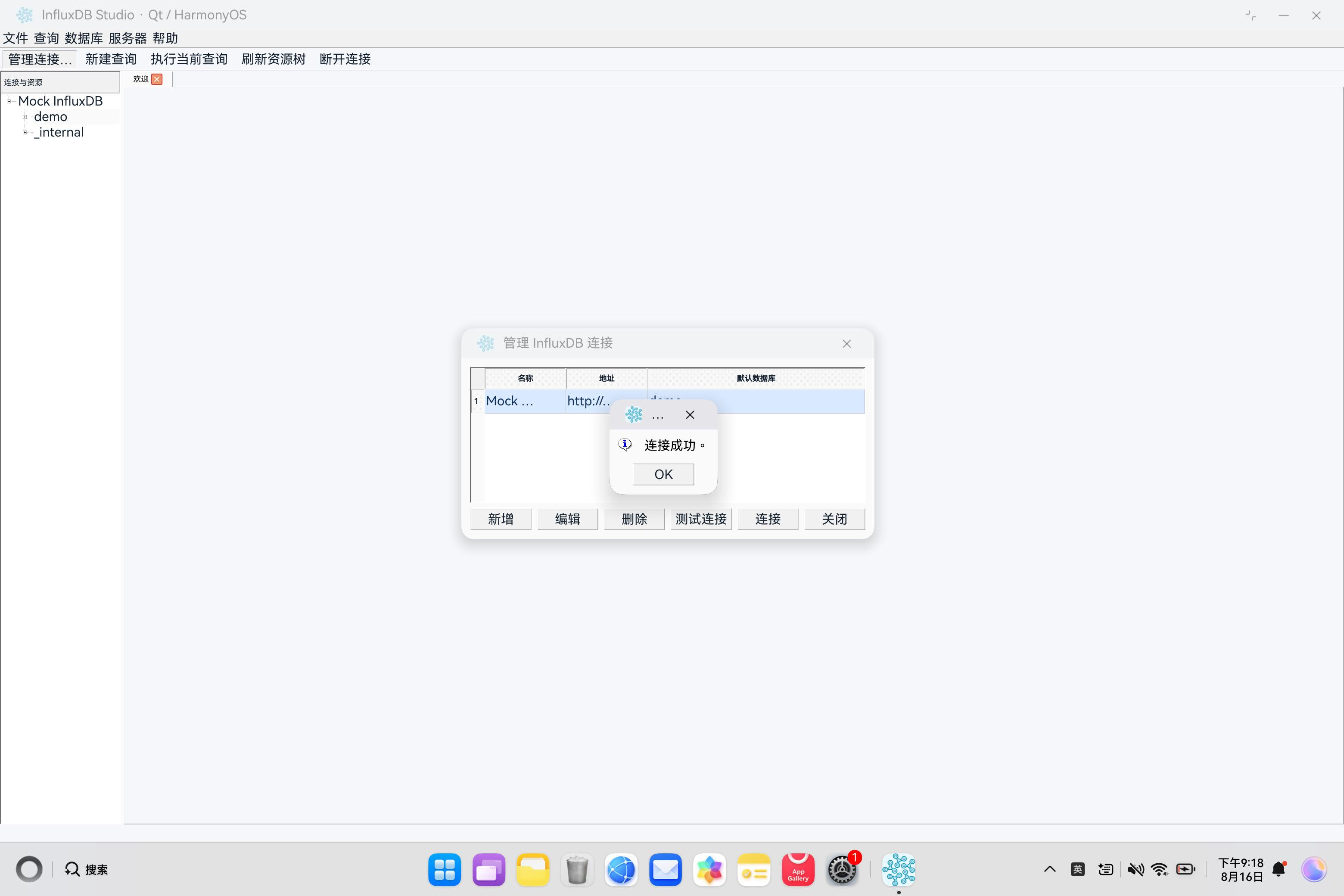The width and height of the screenshot is (1344, 896).
Task: Open the purple multi-window app in dock
Action: [488, 870]
